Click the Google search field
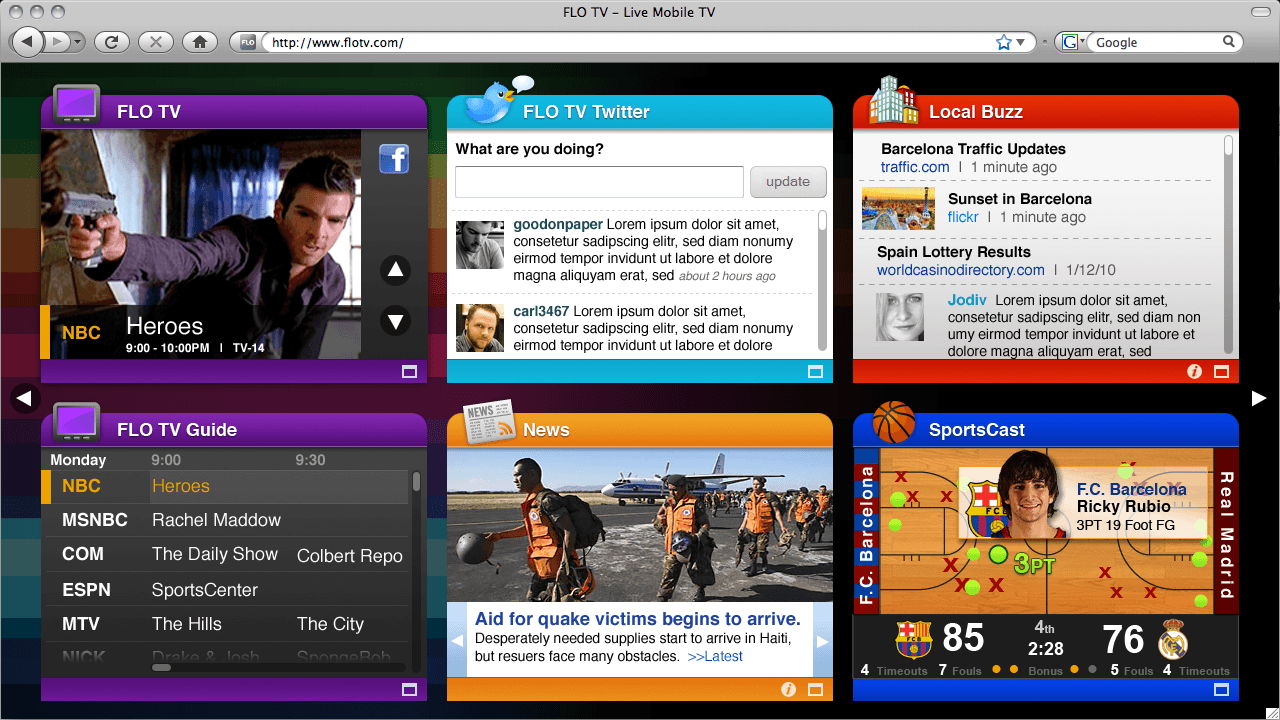 (x=1156, y=42)
